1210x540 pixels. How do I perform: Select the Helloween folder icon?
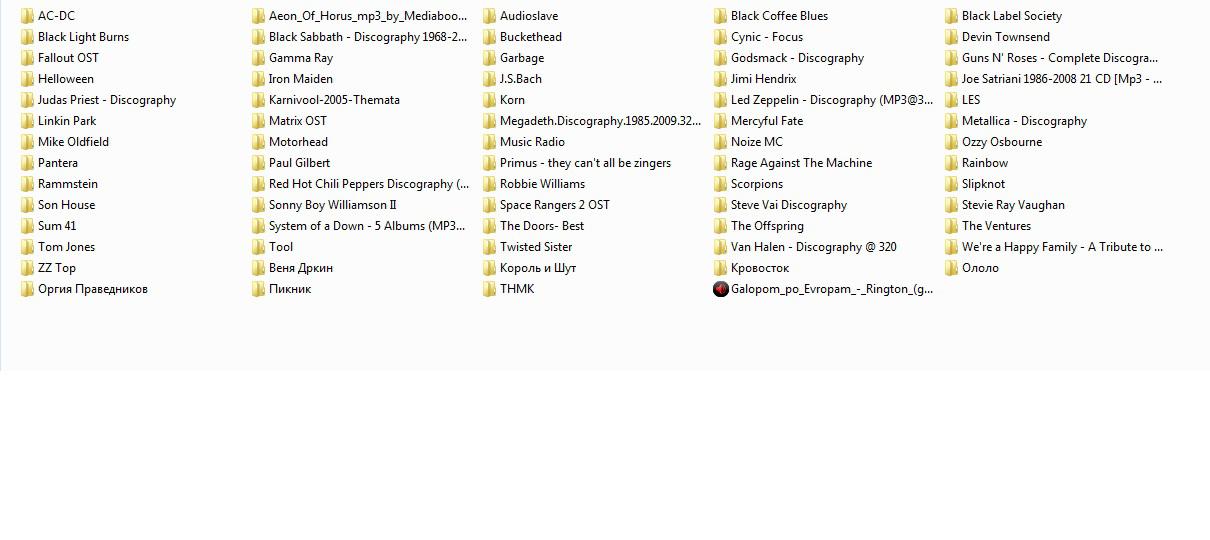[27, 79]
